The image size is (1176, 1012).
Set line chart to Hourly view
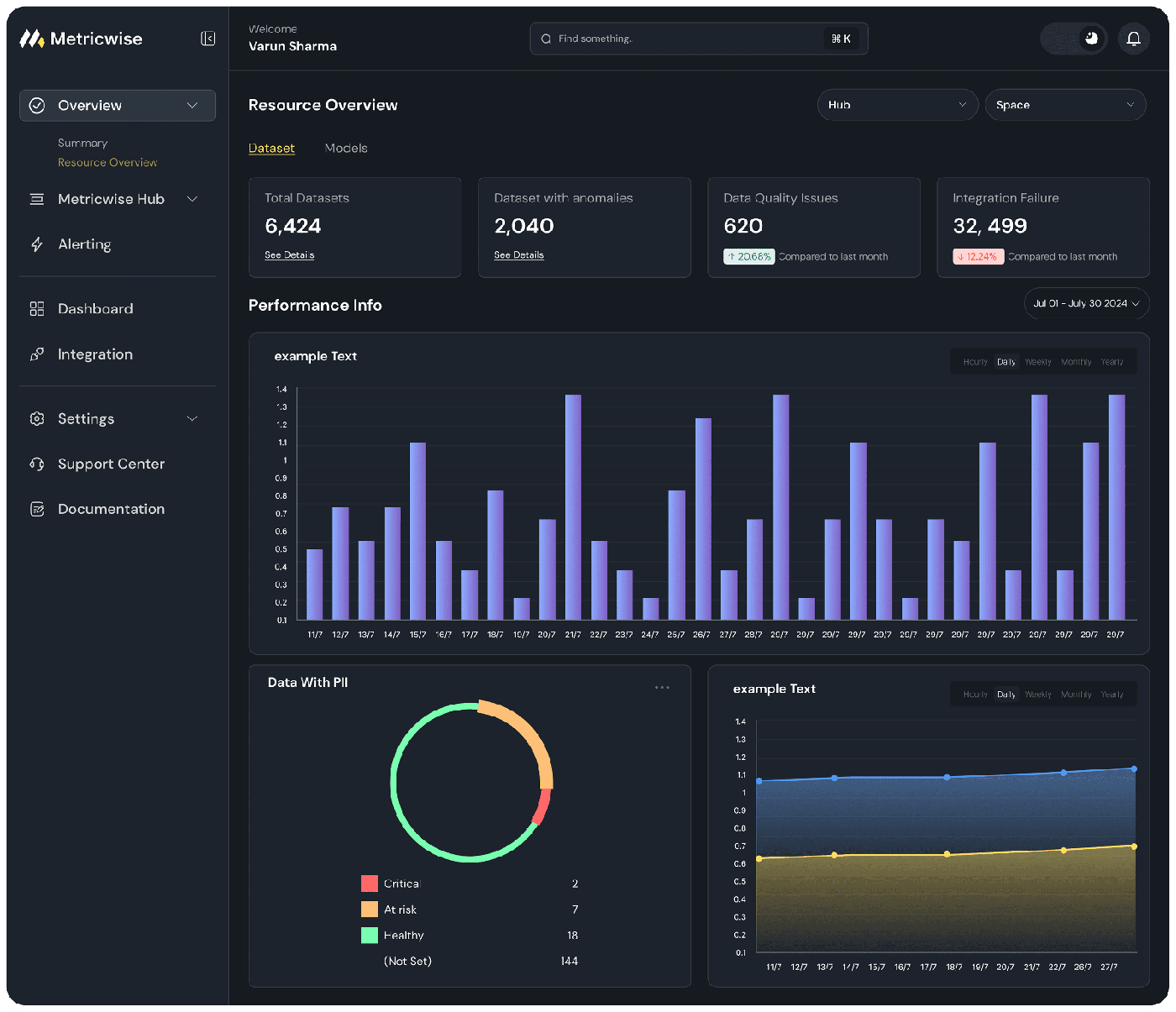(x=975, y=695)
